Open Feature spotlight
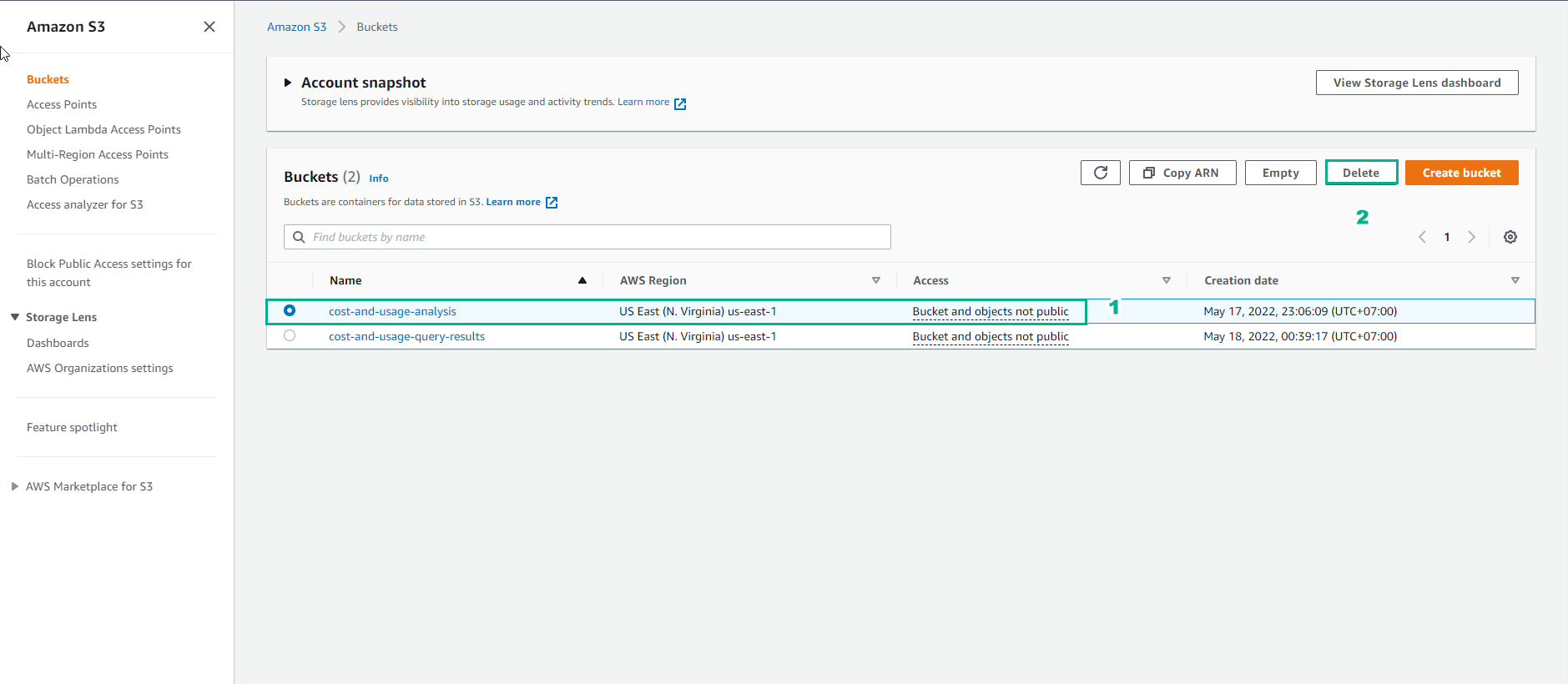Screen dimensions: 1568x684 (72, 427)
